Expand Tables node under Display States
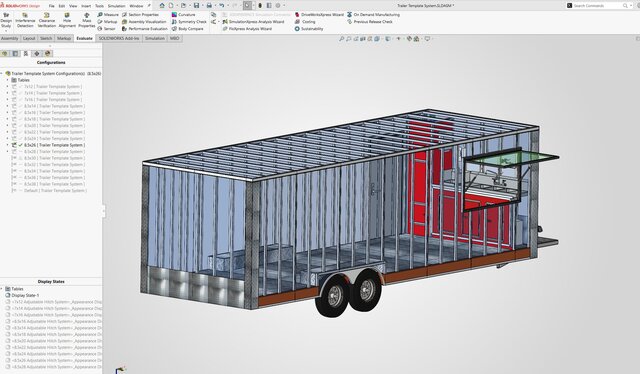The height and width of the screenshot is (374, 640). (2, 289)
